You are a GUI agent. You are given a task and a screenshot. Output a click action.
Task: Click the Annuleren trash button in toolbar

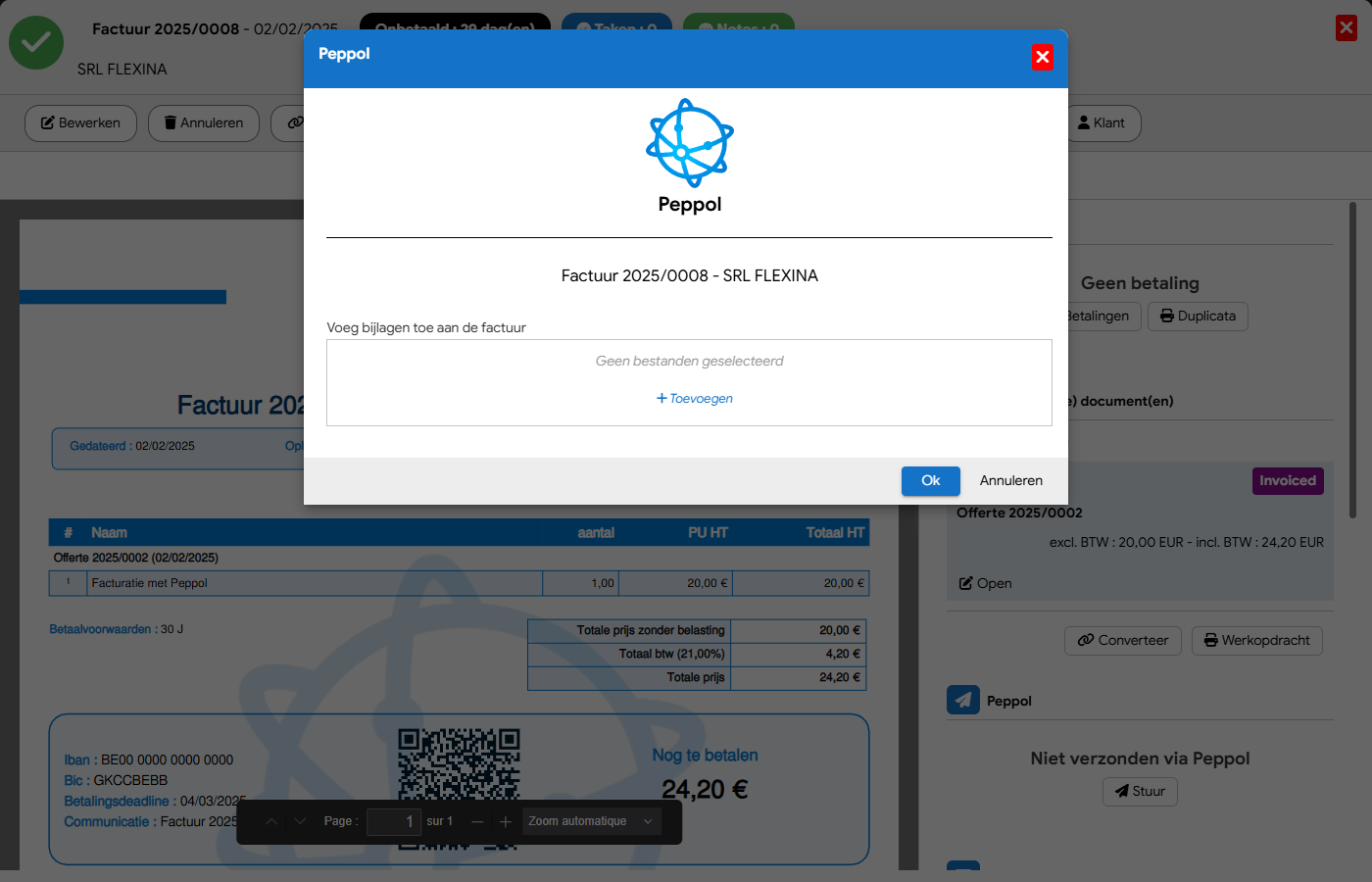204,123
